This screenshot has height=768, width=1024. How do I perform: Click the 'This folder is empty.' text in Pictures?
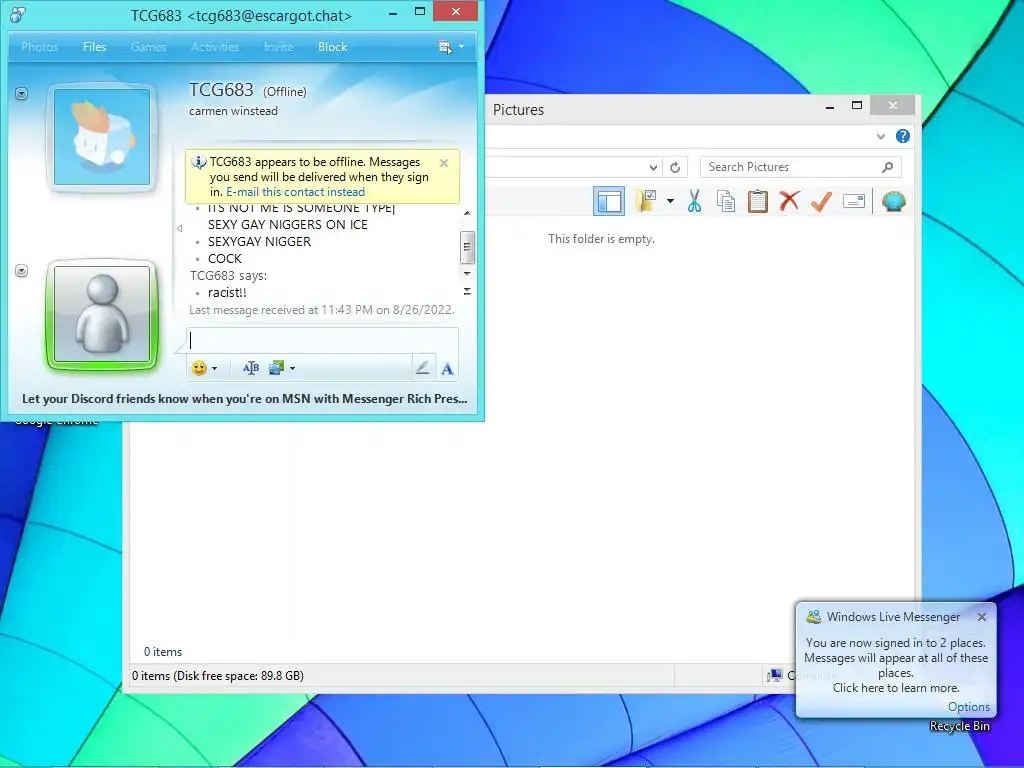point(601,239)
